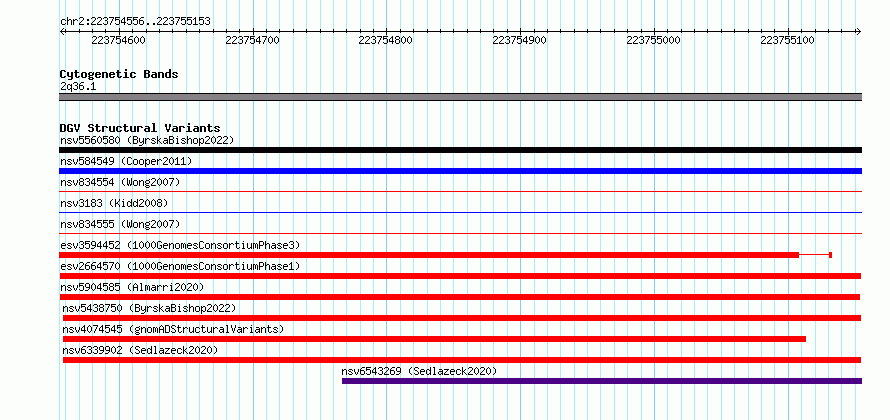Open variant nsv3183 (Kidd2008) label
This screenshot has width=890, height=420.
[114, 203]
